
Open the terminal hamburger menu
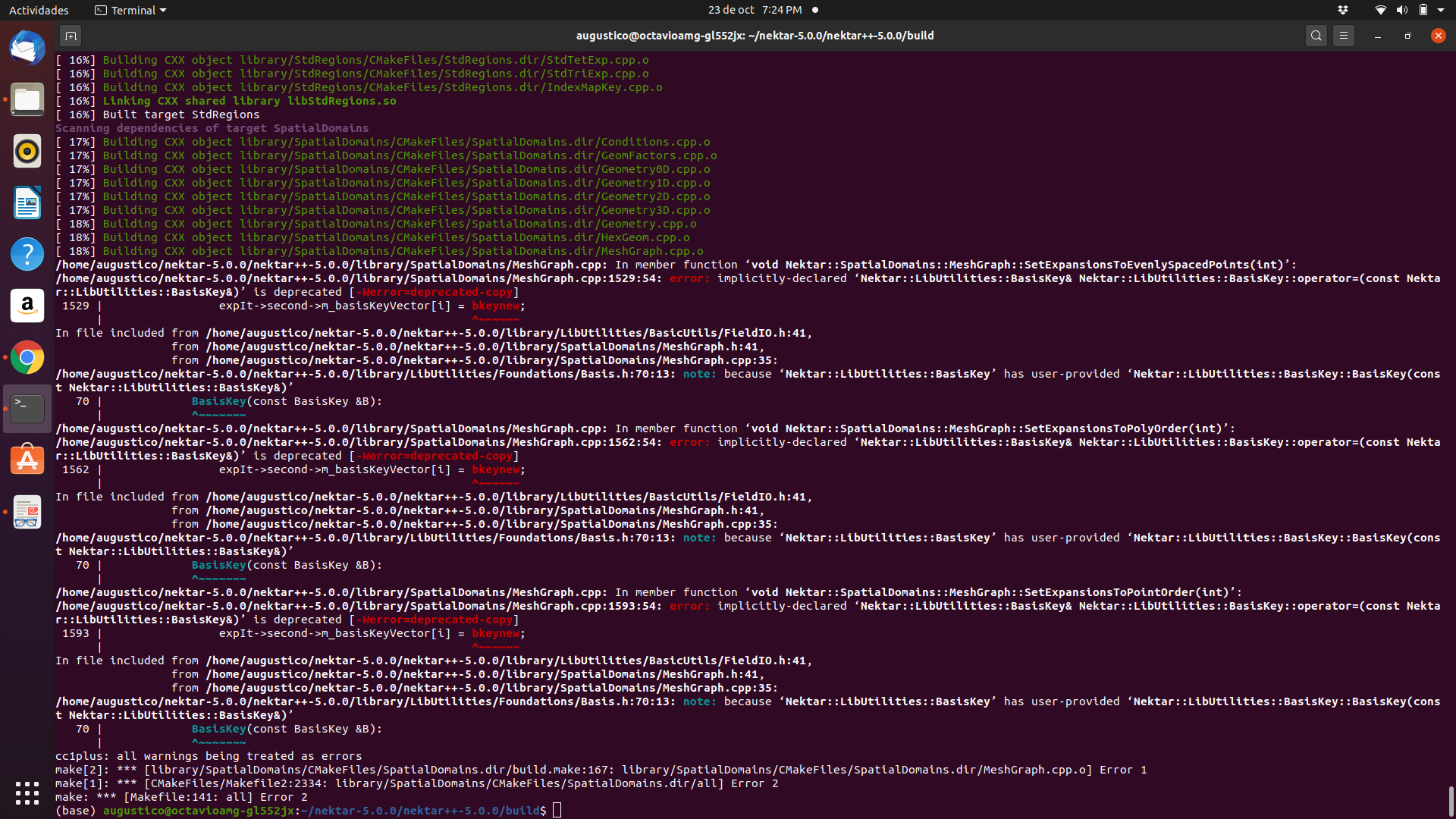[1344, 36]
